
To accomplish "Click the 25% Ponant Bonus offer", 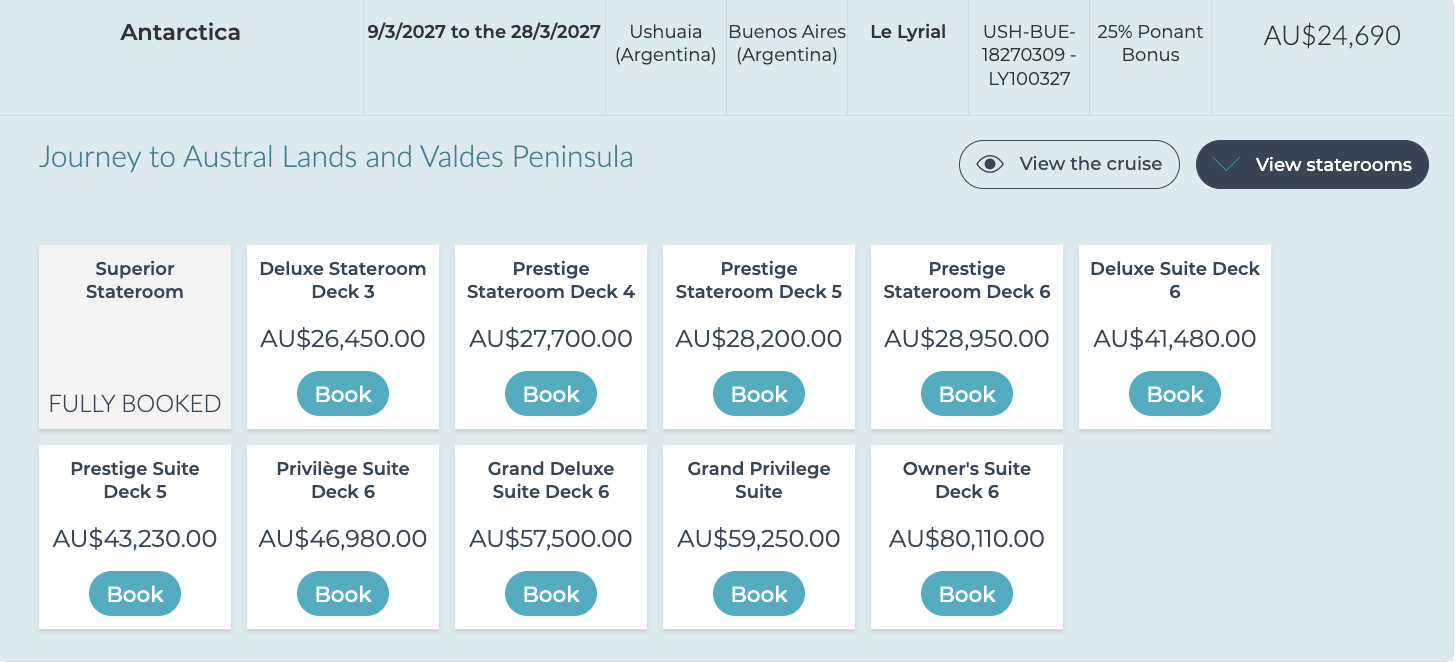I will tap(1149, 43).
